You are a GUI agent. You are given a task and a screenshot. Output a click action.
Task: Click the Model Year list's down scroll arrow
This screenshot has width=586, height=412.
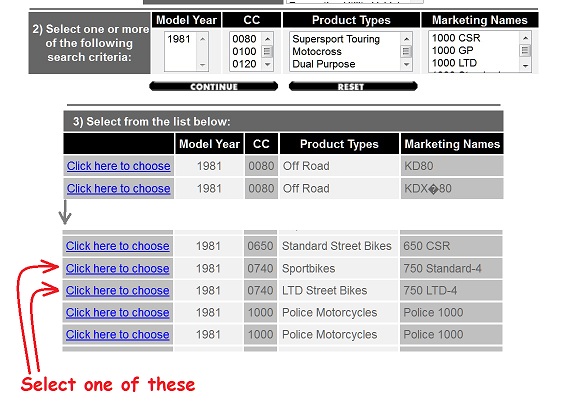202,65
